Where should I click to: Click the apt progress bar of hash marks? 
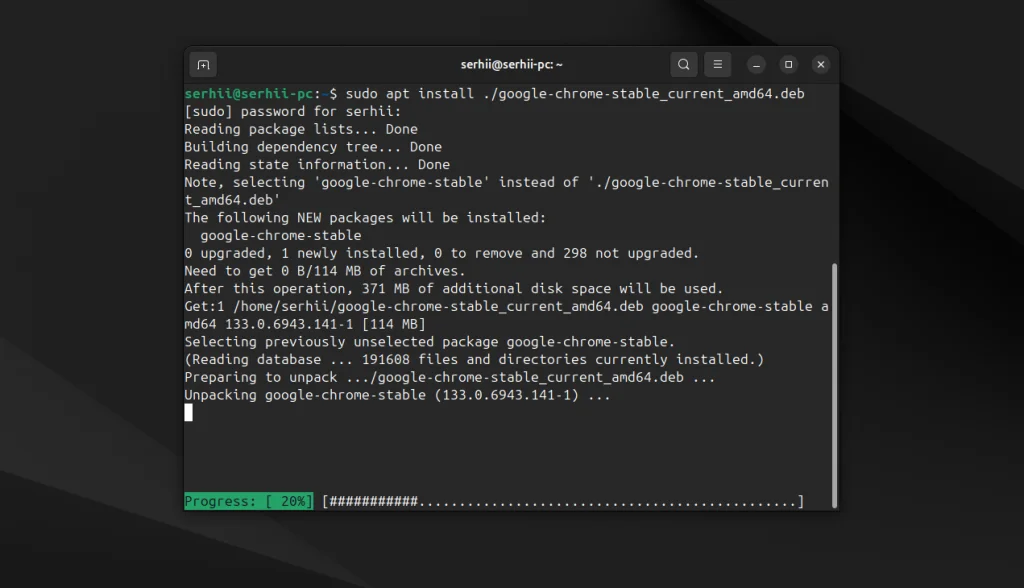pos(562,501)
